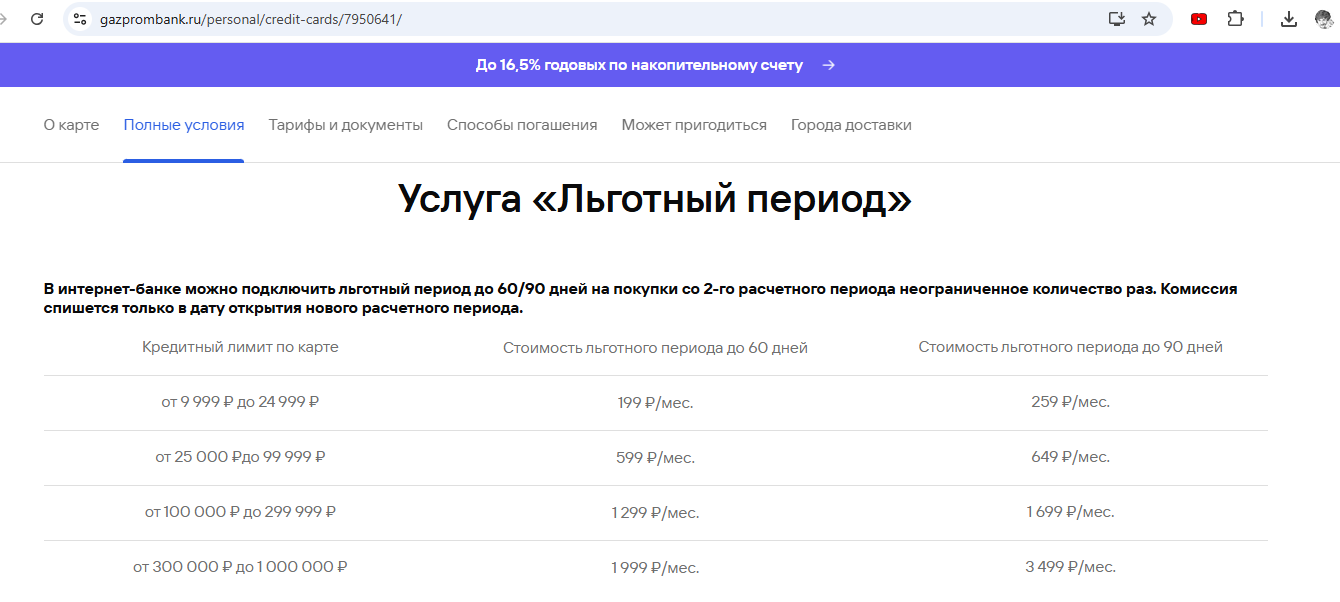Viewport: 1340px width, 602px height.
Task: Click the 3 499 ₽/мес. table cell
Action: [x=1070, y=567]
